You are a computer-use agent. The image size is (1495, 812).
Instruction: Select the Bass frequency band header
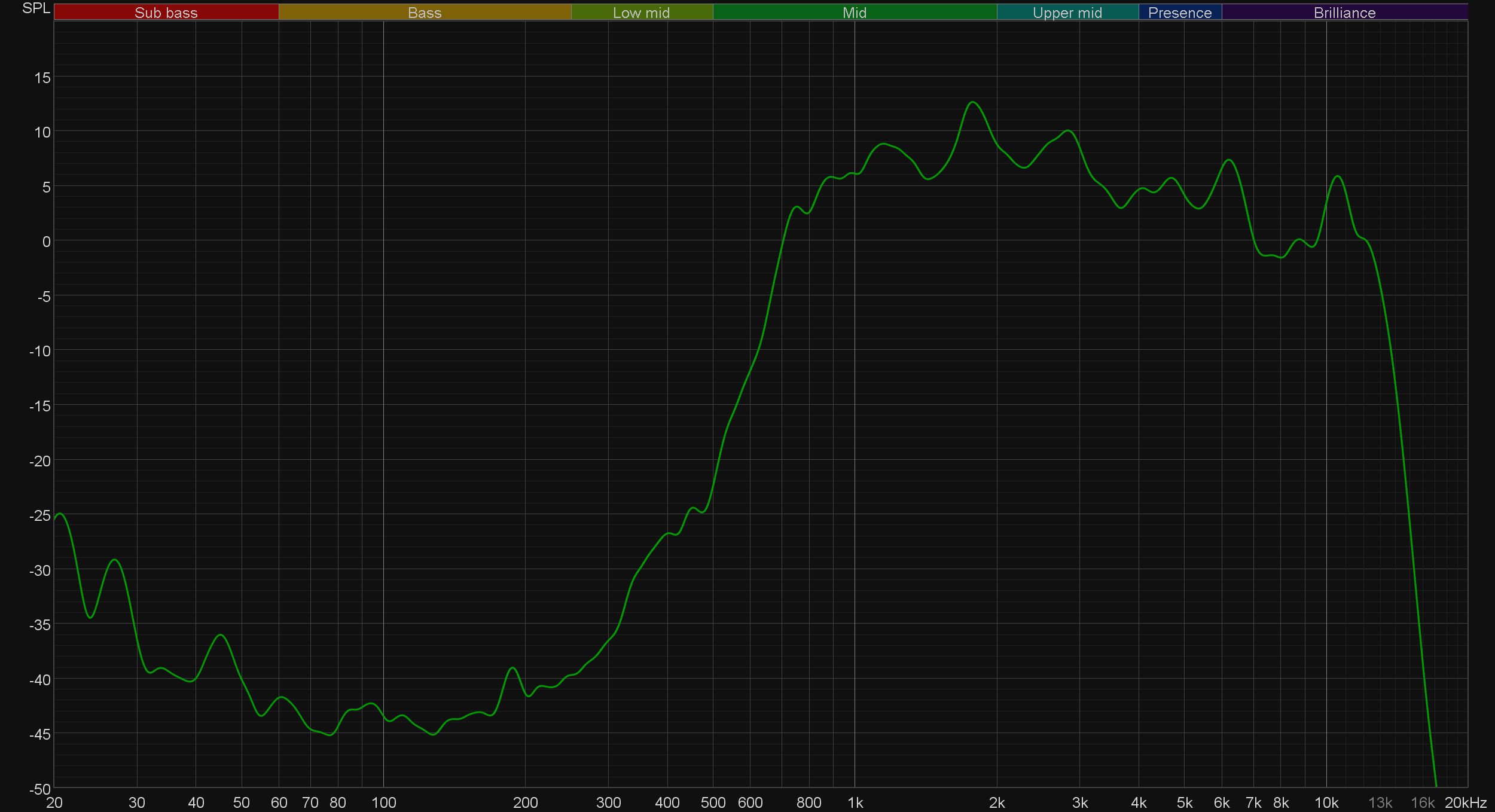pyautogui.click(x=425, y=13)
